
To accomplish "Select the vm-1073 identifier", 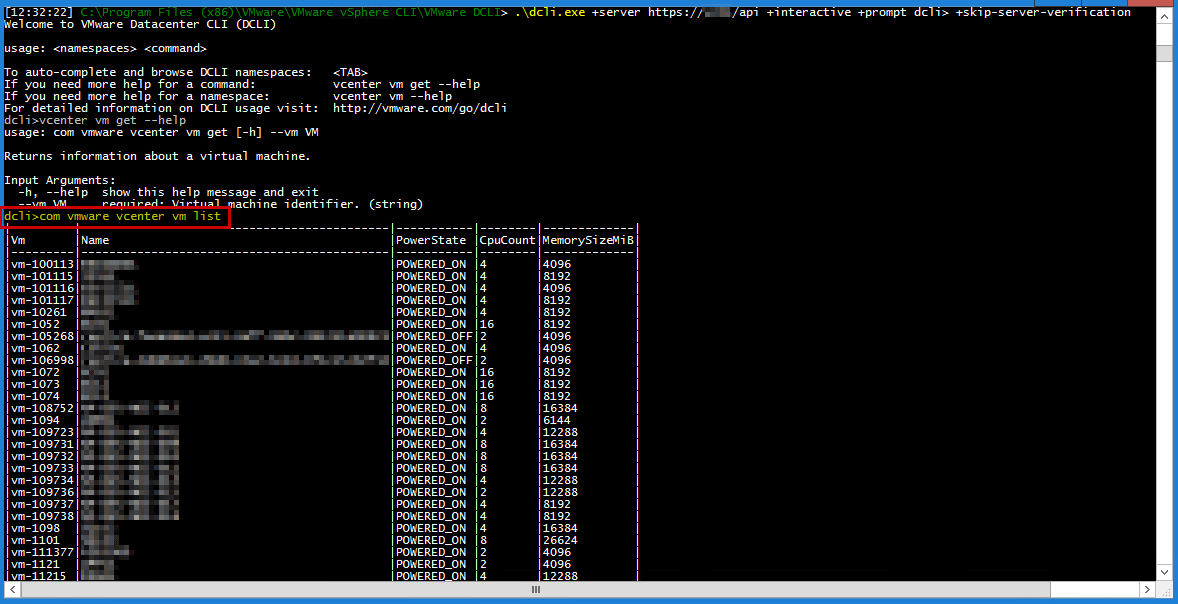I will [x=35, y=385].
